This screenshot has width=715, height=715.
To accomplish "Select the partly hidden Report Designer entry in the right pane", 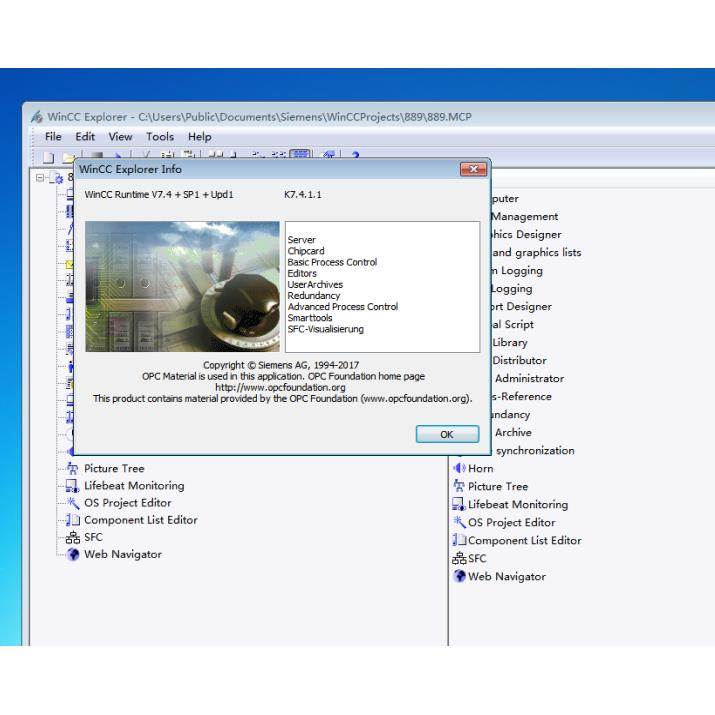I will (x=522, y=306).
